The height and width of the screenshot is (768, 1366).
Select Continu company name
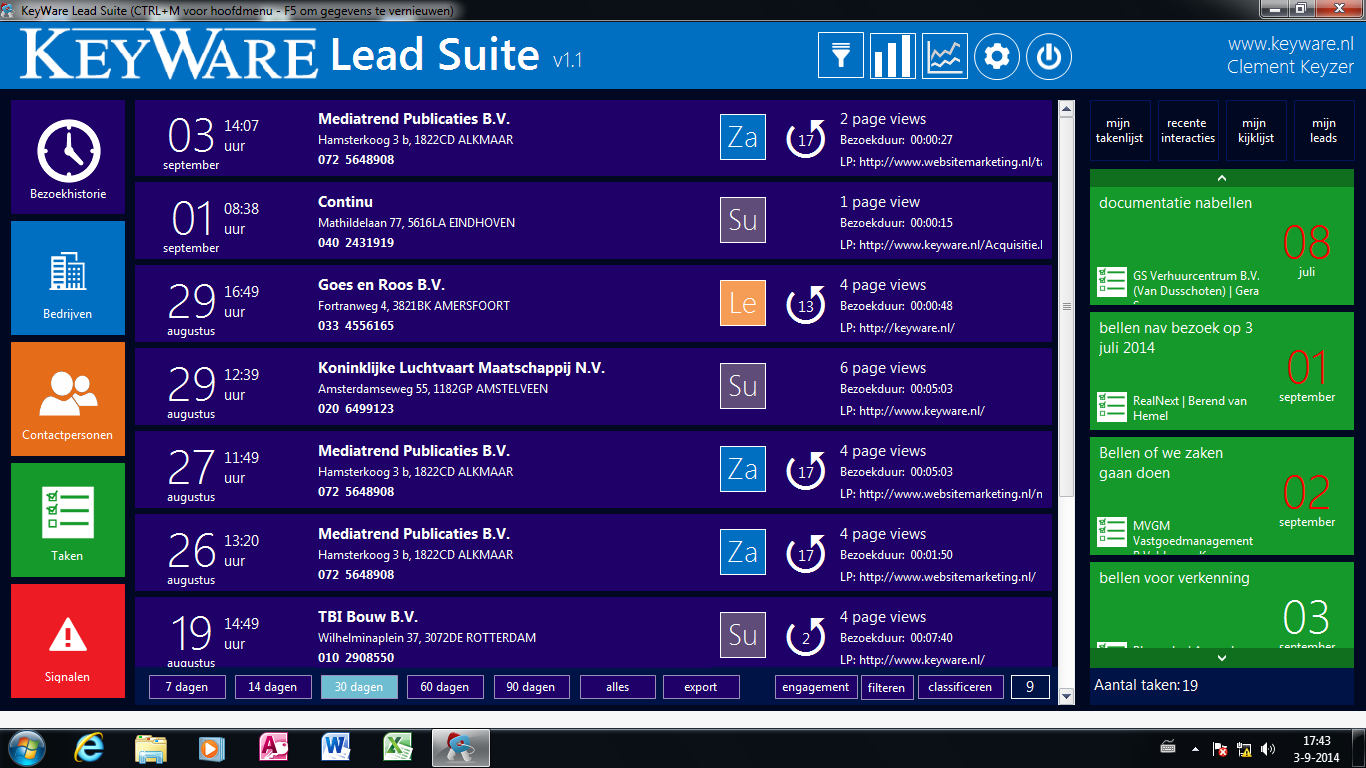(x=345, y=202)
